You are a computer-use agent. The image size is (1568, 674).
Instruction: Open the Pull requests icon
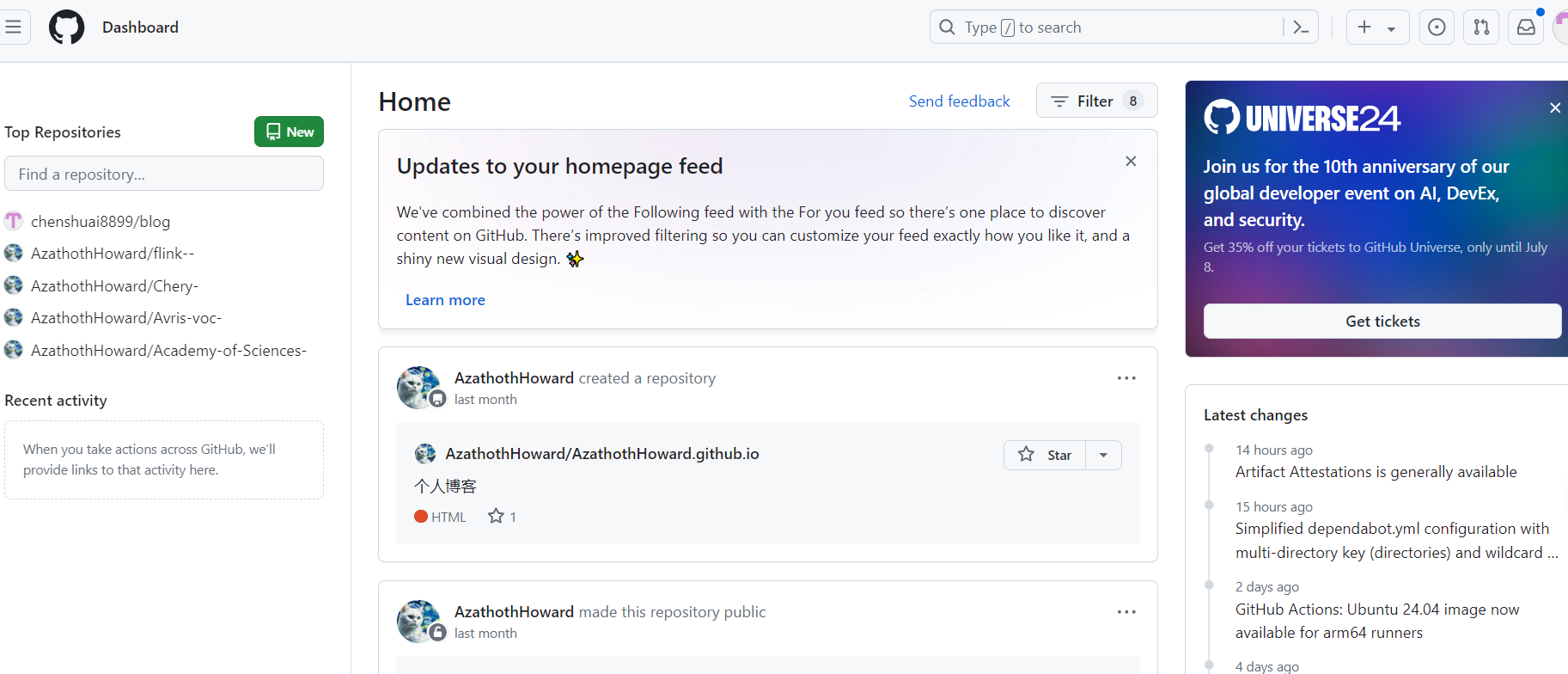click(1481, 28)
